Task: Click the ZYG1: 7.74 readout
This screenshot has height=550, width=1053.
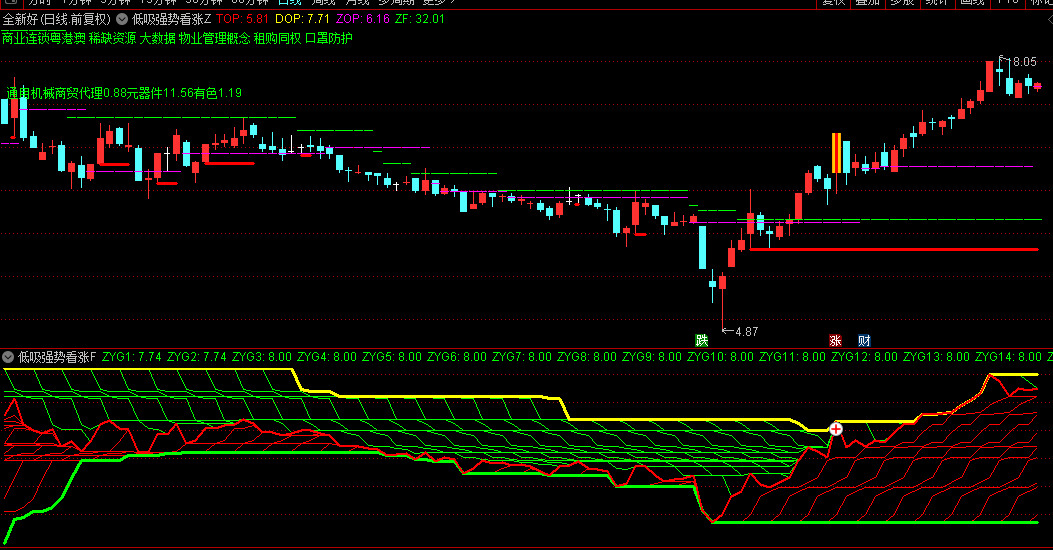Action: 132,357
